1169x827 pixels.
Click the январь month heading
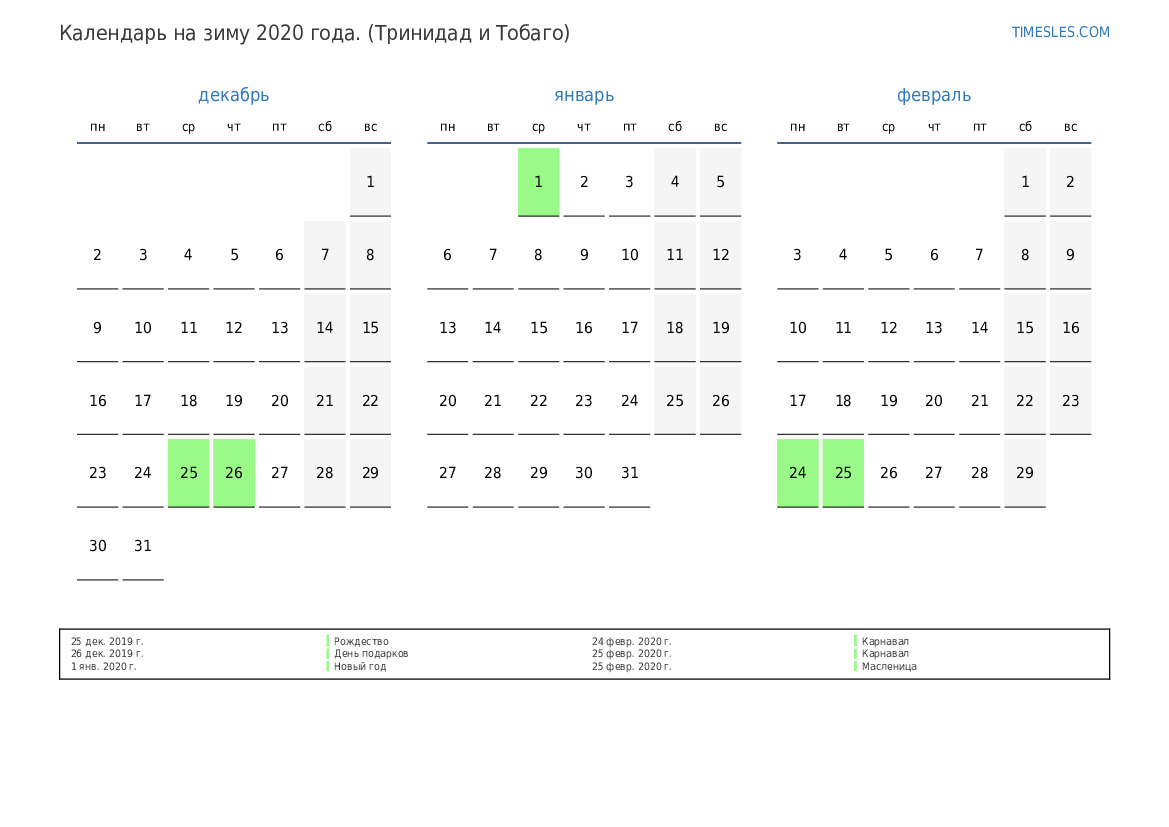[584, 95]
